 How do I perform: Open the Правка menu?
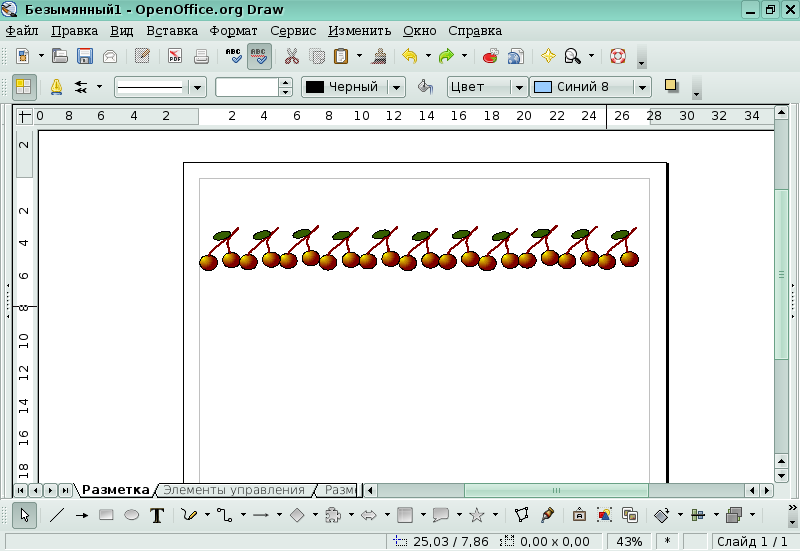point(74,31)
